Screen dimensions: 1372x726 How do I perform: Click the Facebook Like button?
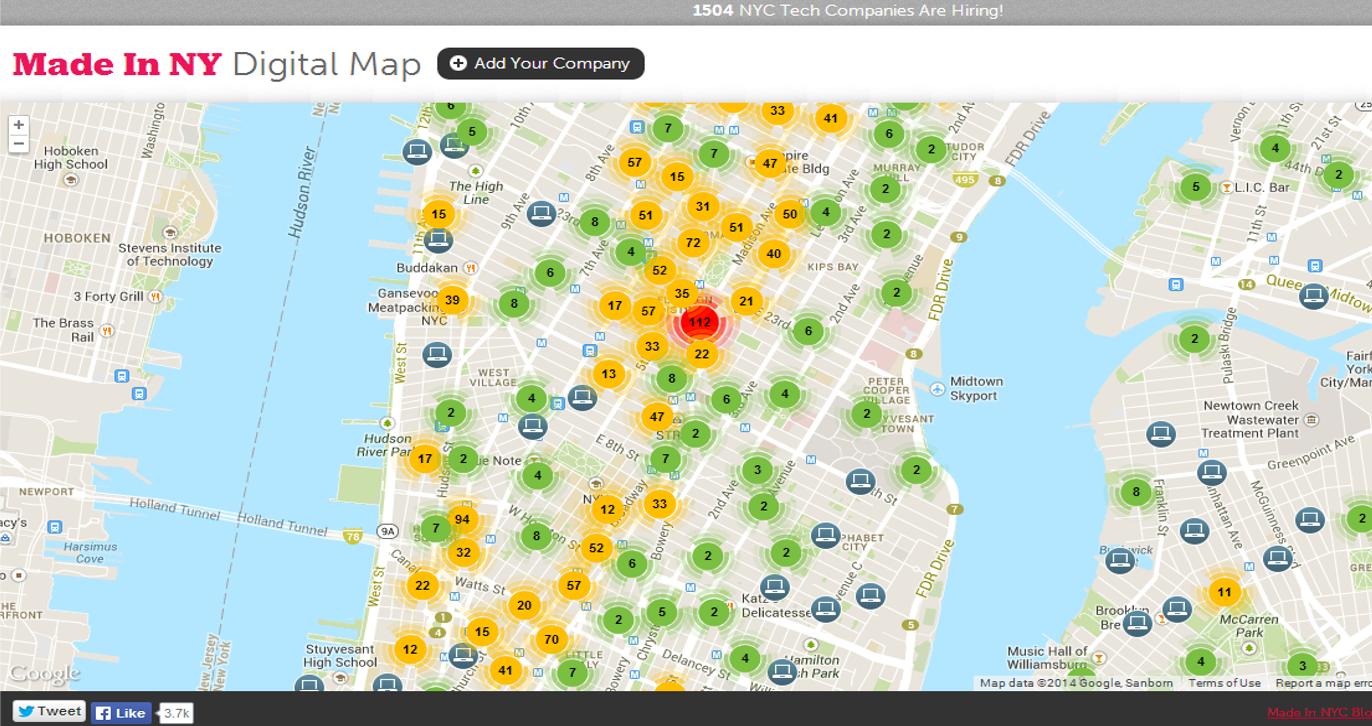click(121, 713)
